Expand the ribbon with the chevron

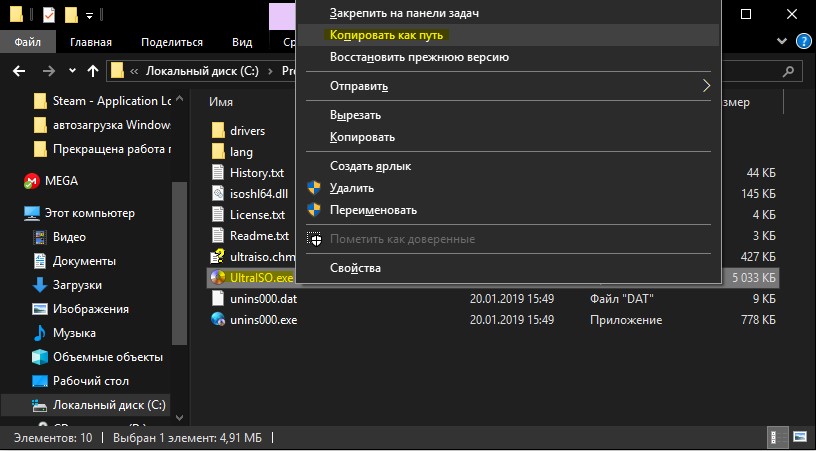(x=782, y=42)
